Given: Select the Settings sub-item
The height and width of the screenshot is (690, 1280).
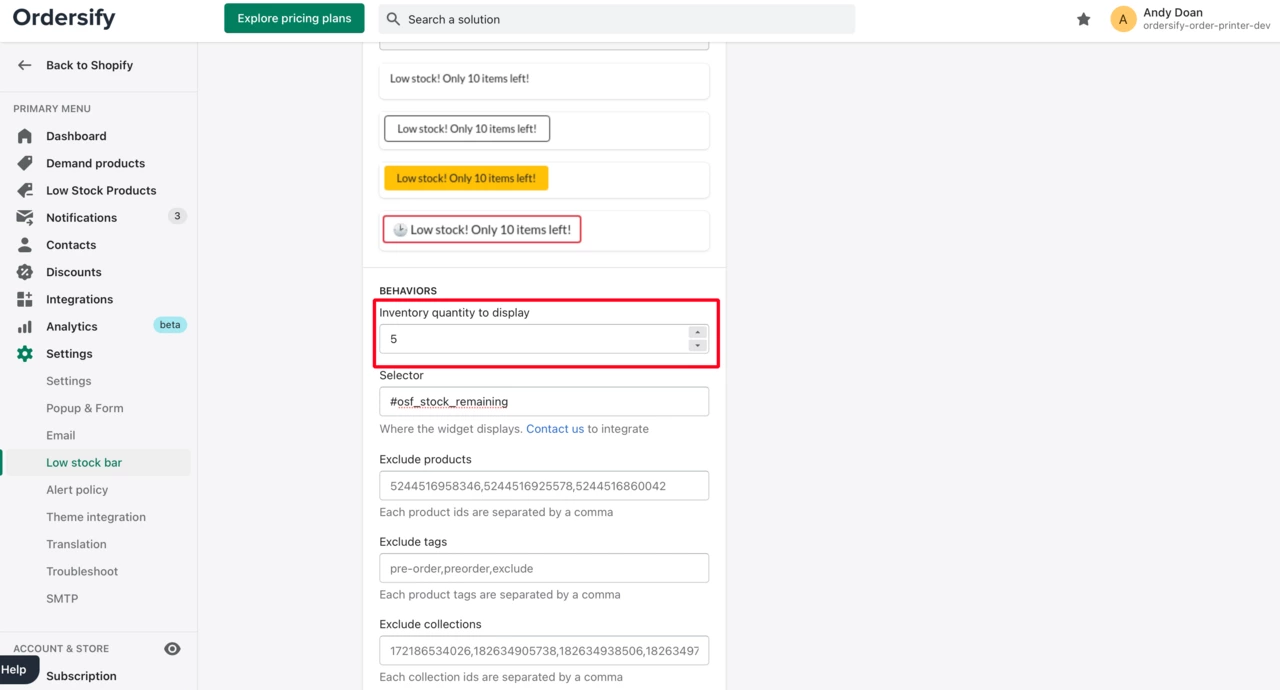Looking at the screenshot, I should (x=68, y=381).
